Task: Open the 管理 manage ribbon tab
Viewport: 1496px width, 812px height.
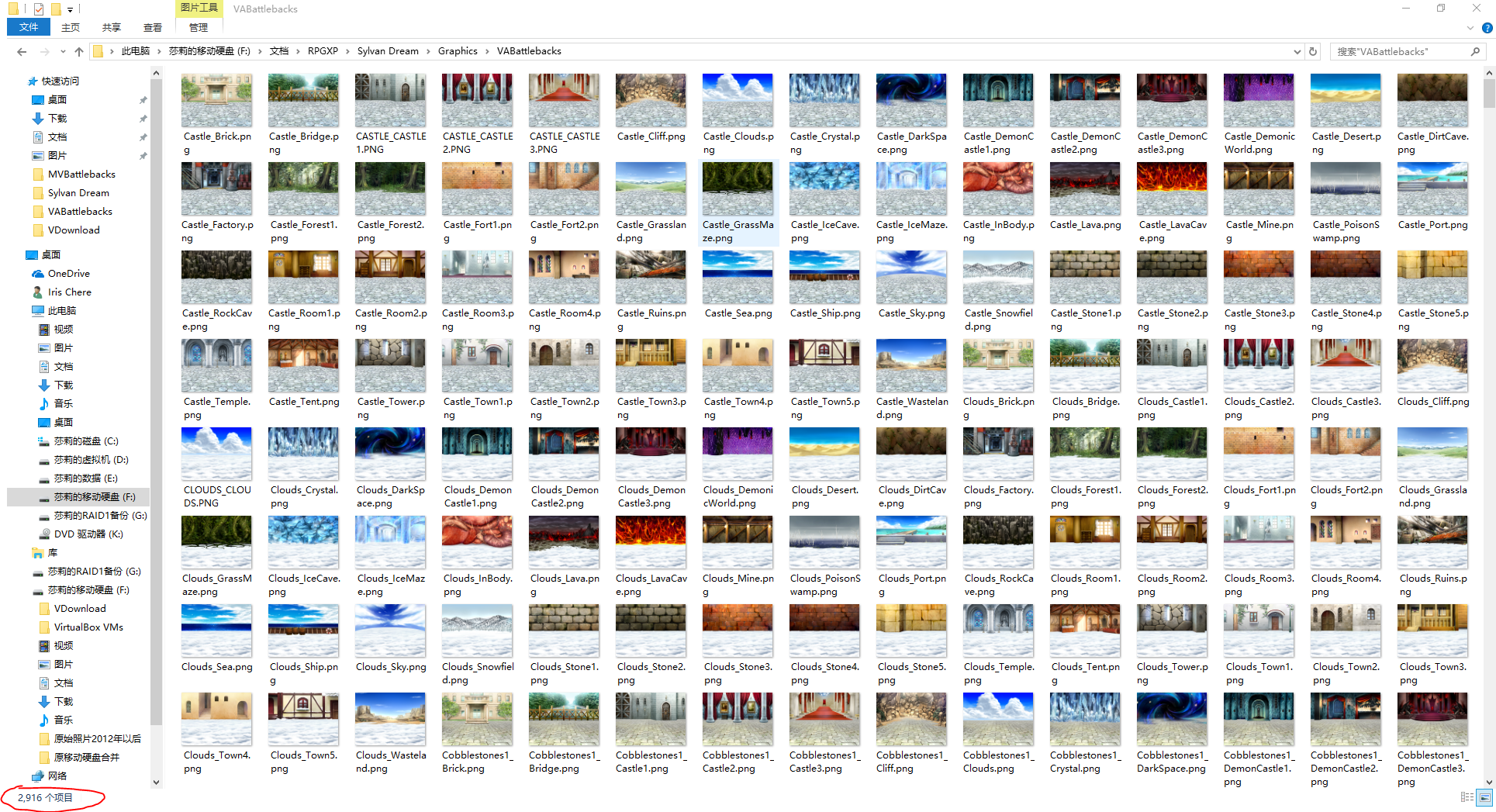Action: [x=199, y=27]
